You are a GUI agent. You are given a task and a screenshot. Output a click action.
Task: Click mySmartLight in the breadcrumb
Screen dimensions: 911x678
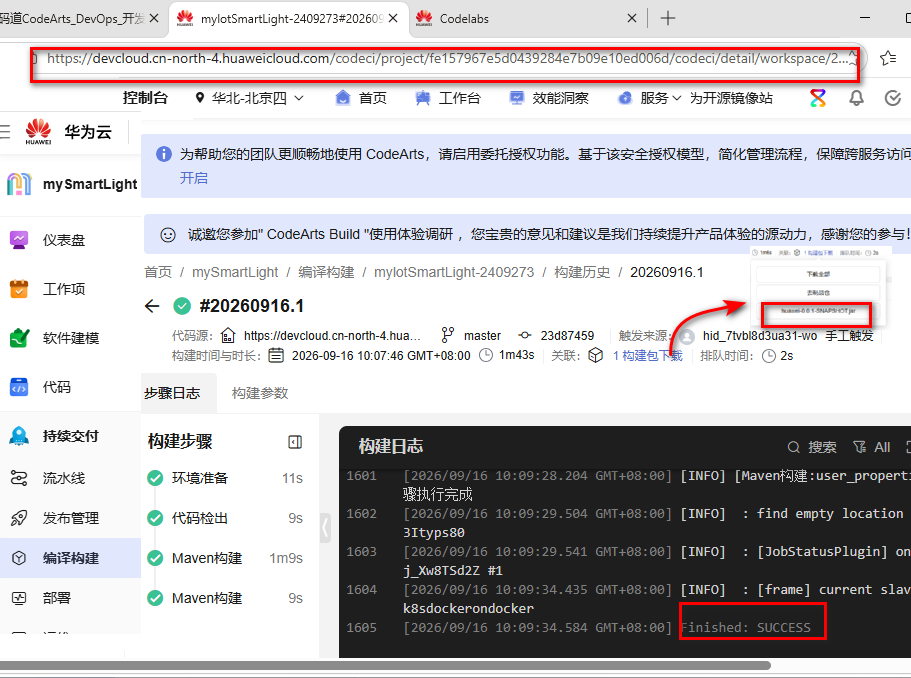[235, 272]
